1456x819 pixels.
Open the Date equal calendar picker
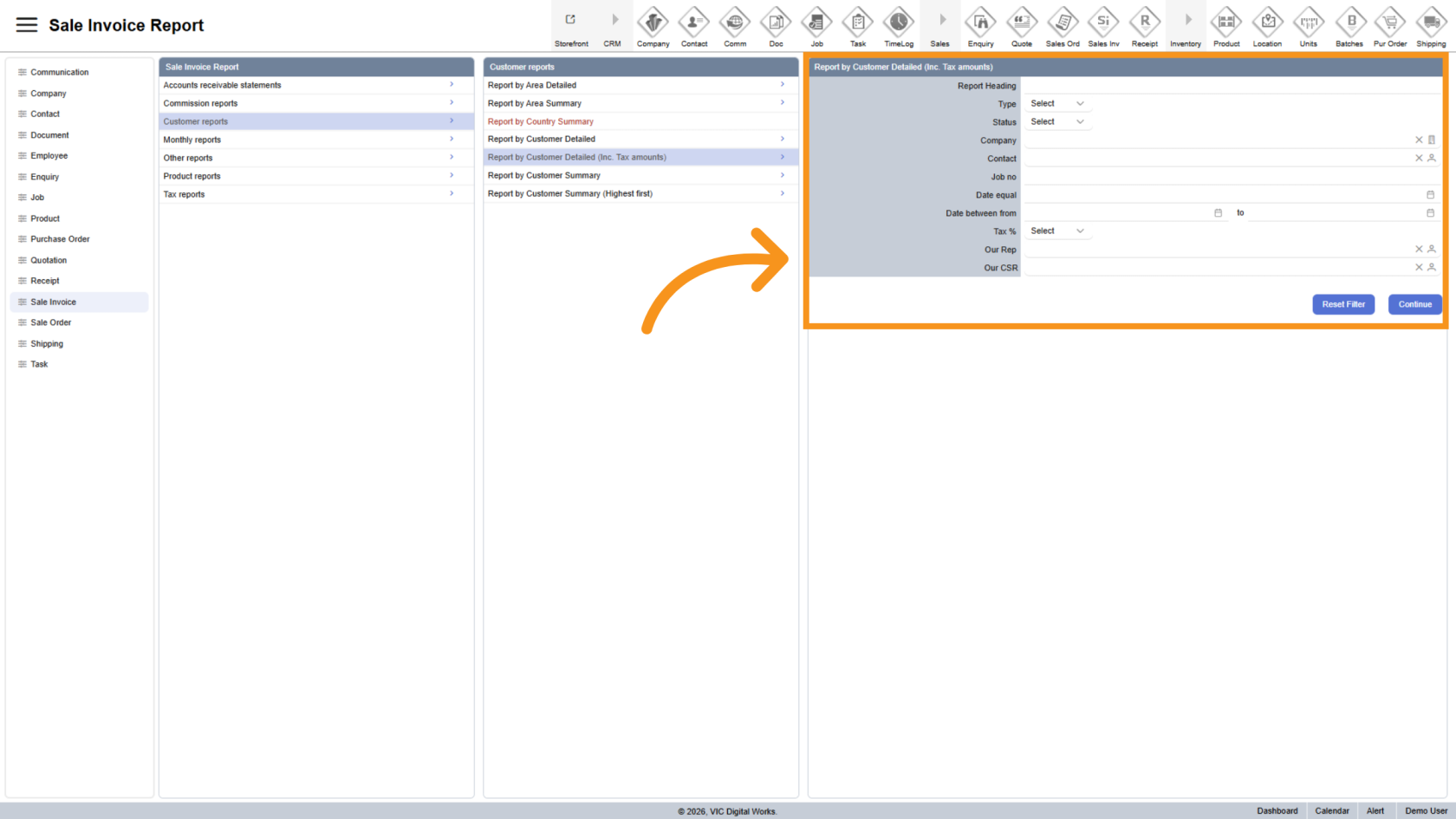[x=1430, y=195]
